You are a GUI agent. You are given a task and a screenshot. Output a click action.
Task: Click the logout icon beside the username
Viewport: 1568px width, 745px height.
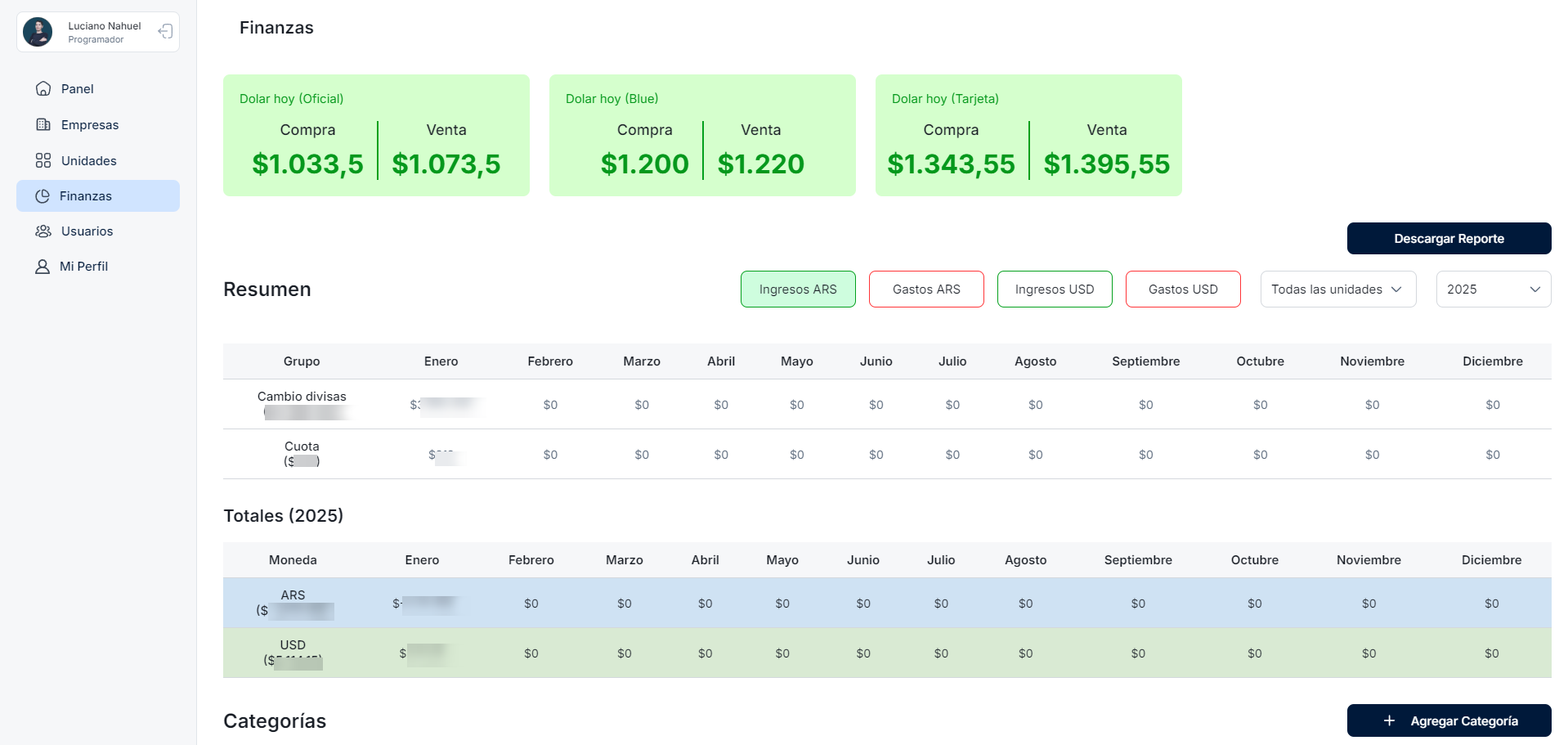point(165,32)
